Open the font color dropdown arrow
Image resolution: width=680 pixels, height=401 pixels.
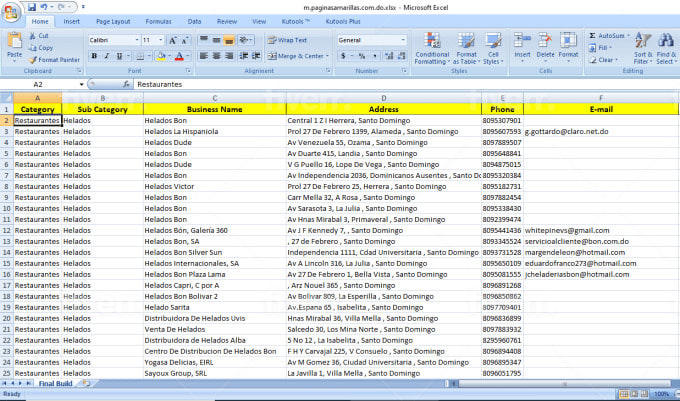click(x=187, y=56)
